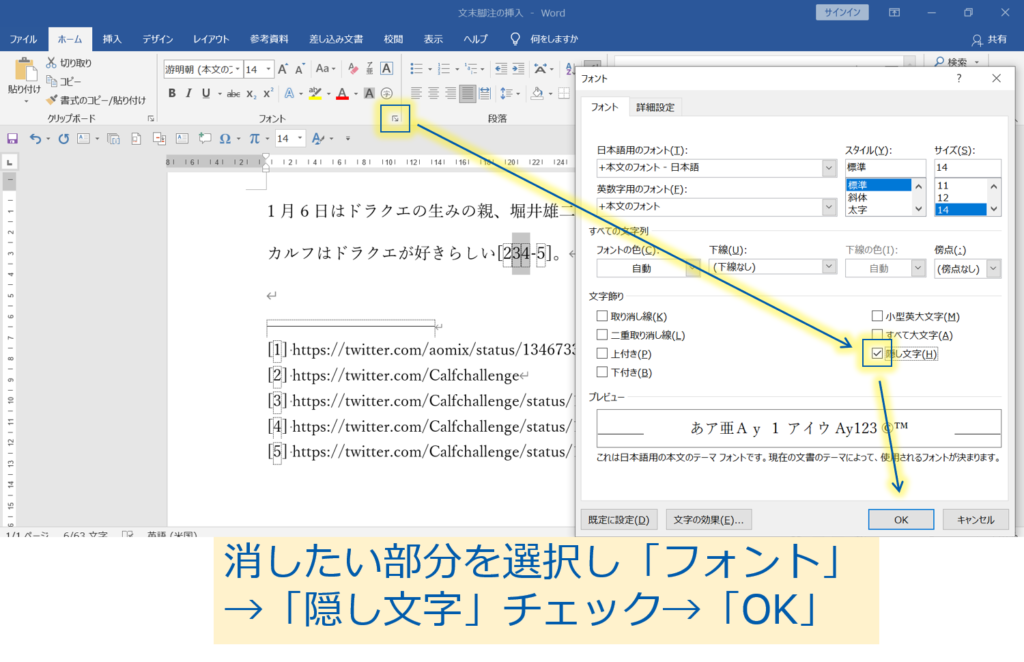Open the 英数字用のフォント dropdown
The image size is (1024, 662).
pos(829,207)
